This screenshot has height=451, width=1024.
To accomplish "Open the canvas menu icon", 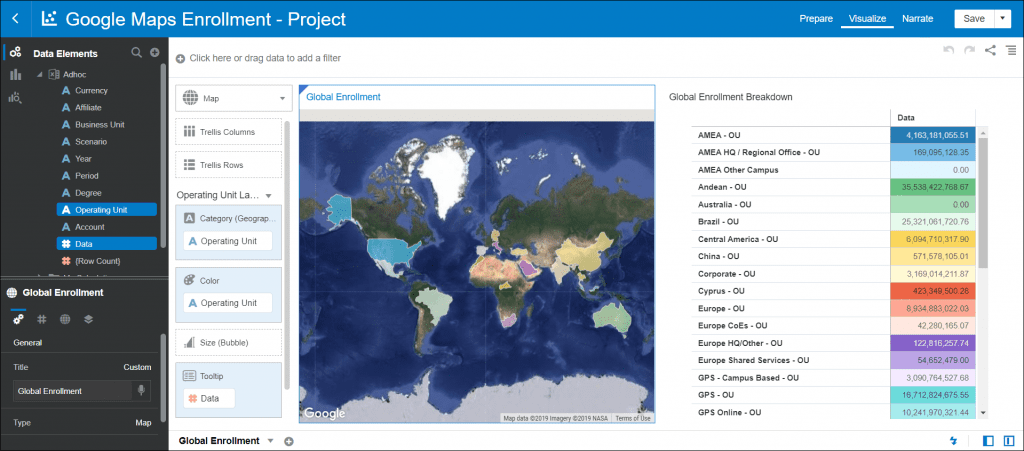I will coord(1011,50).
